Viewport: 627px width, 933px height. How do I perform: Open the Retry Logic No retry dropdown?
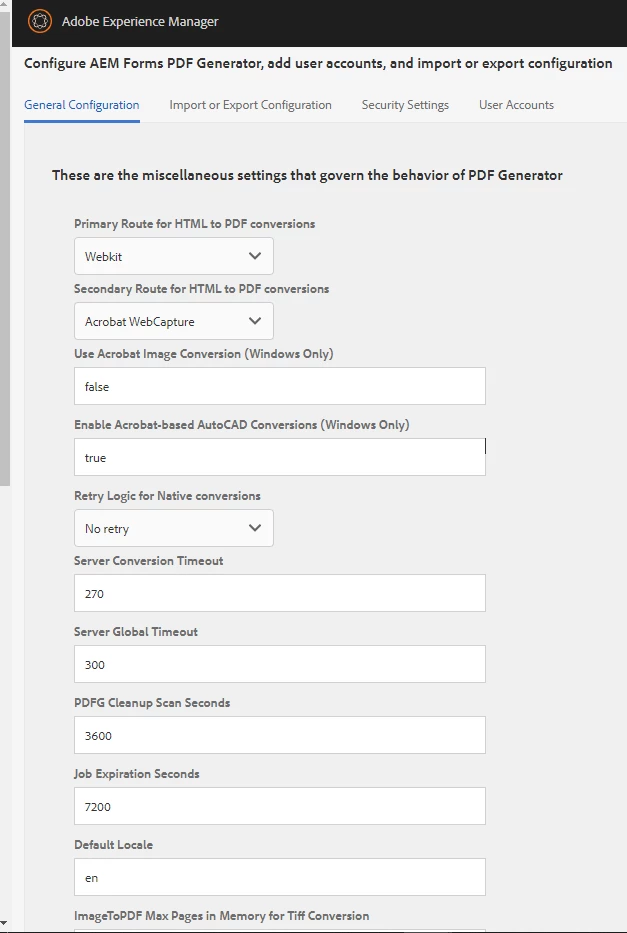[x=174, y=528]
